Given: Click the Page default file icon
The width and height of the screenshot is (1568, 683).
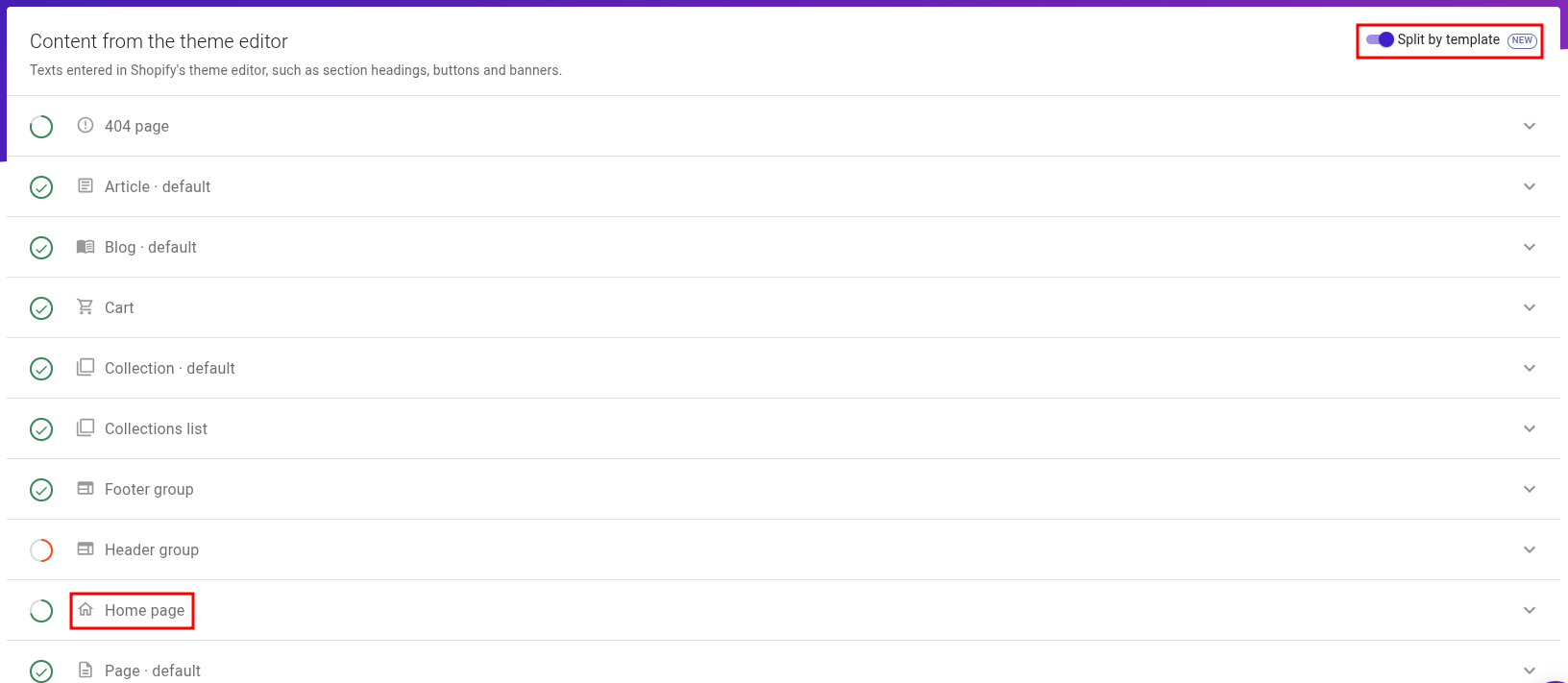Looking at the screenshot, I should [86, 670].
